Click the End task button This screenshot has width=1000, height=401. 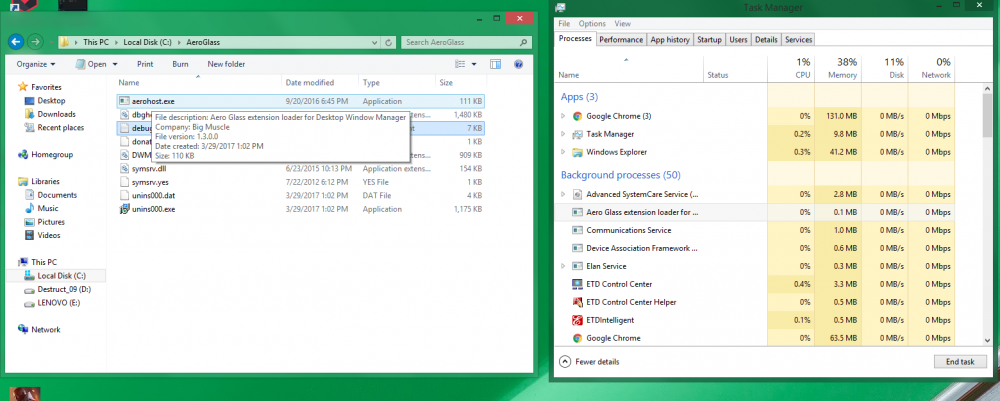click(959, 361)
